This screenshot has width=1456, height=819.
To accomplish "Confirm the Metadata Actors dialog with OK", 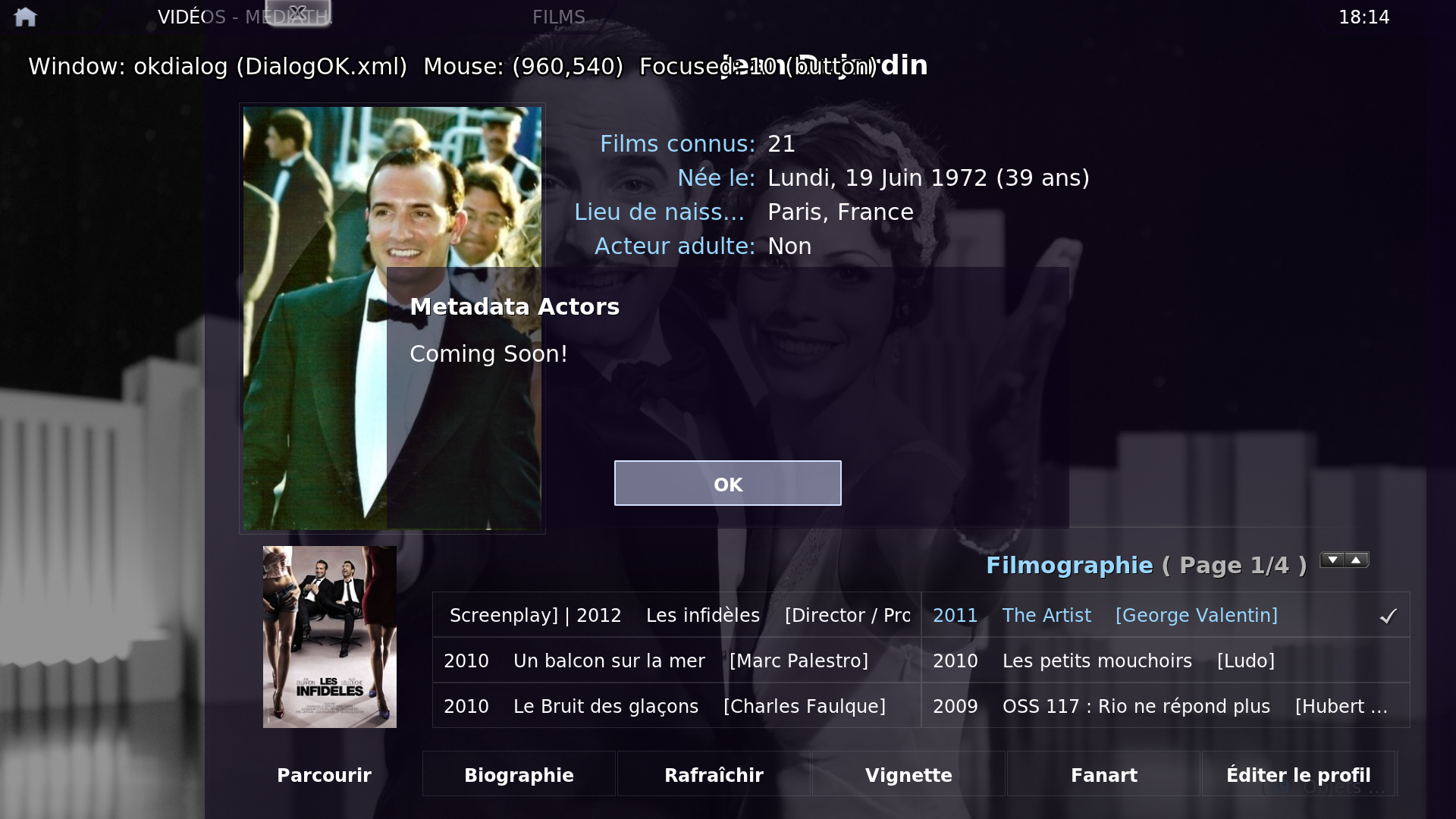I will pos(728,483).
